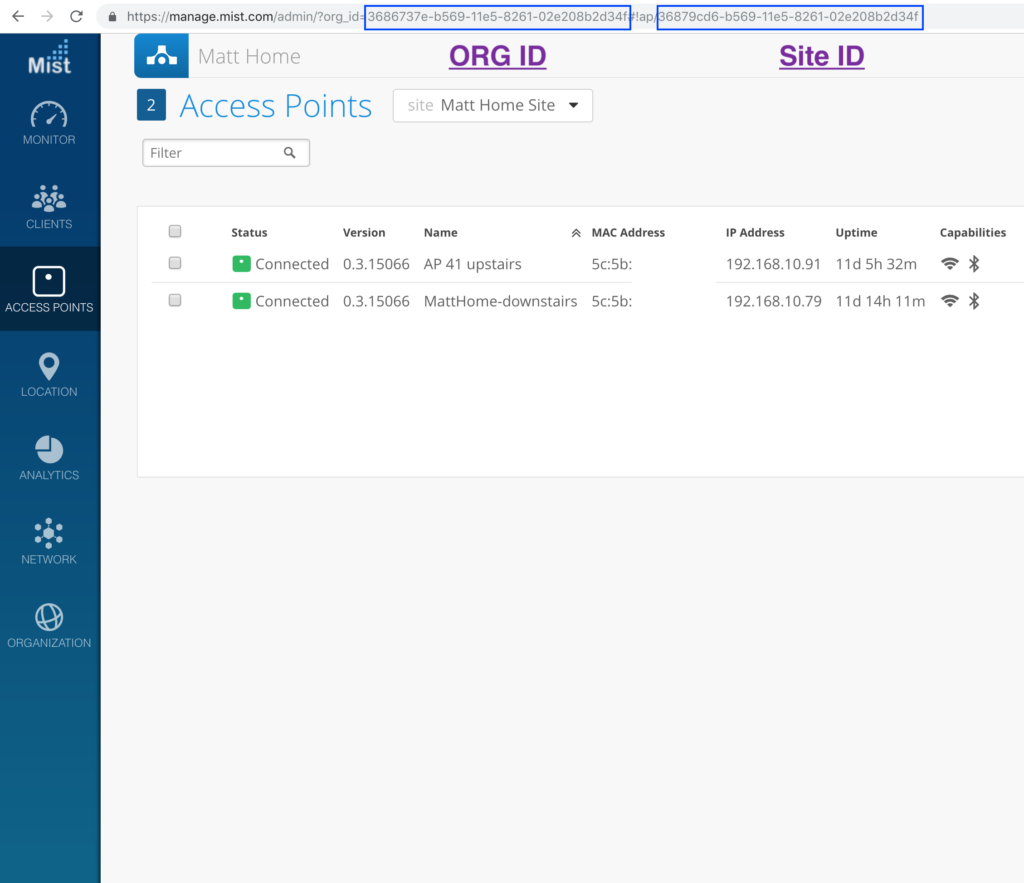The image size is (1024, 883).
Task: Click the sort chevron on the Name column
Action: [x=577, y=231]
